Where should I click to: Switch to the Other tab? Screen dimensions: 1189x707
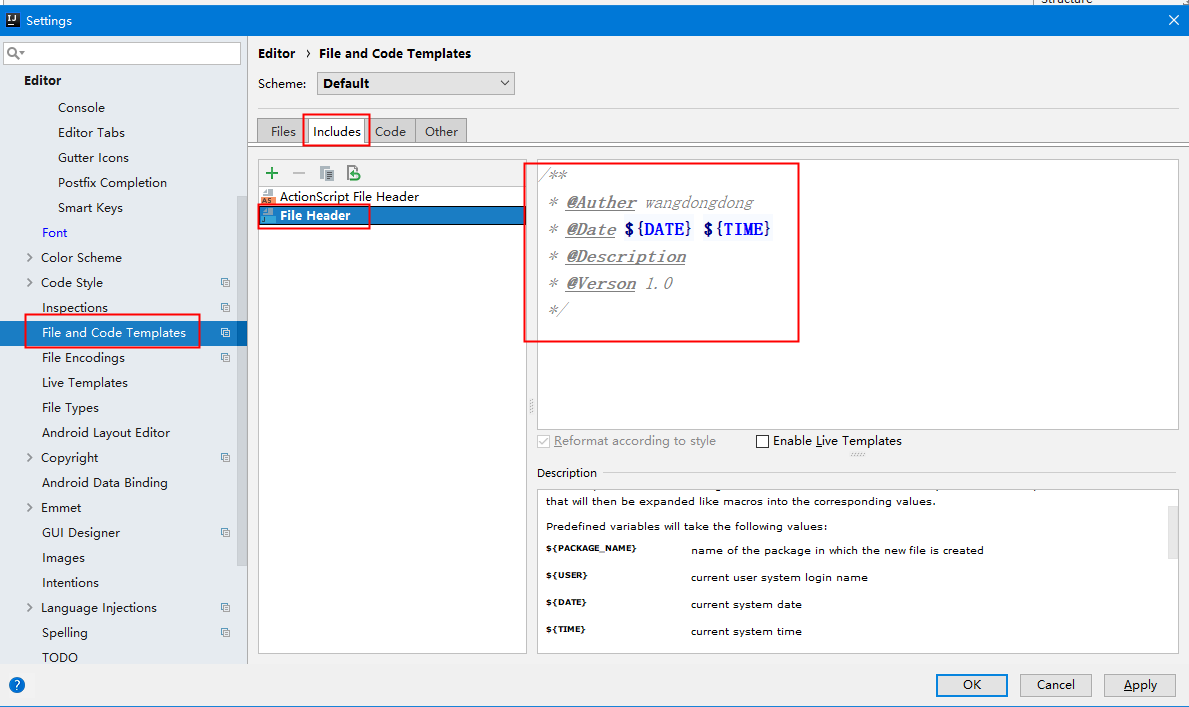pyautogui.click(x=441, y=131)
